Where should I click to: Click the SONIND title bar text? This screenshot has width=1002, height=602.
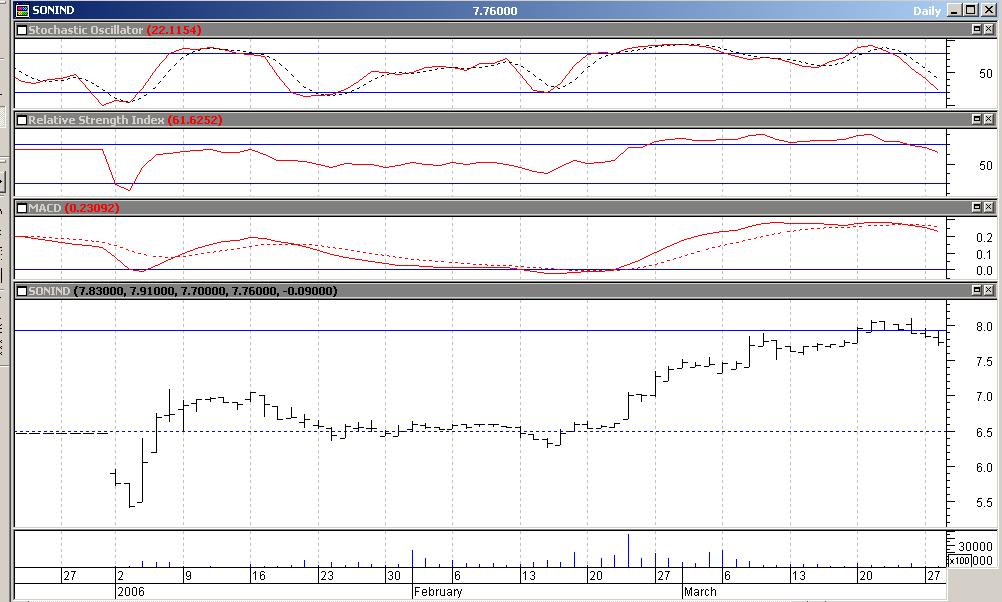[x=53, y=10]
